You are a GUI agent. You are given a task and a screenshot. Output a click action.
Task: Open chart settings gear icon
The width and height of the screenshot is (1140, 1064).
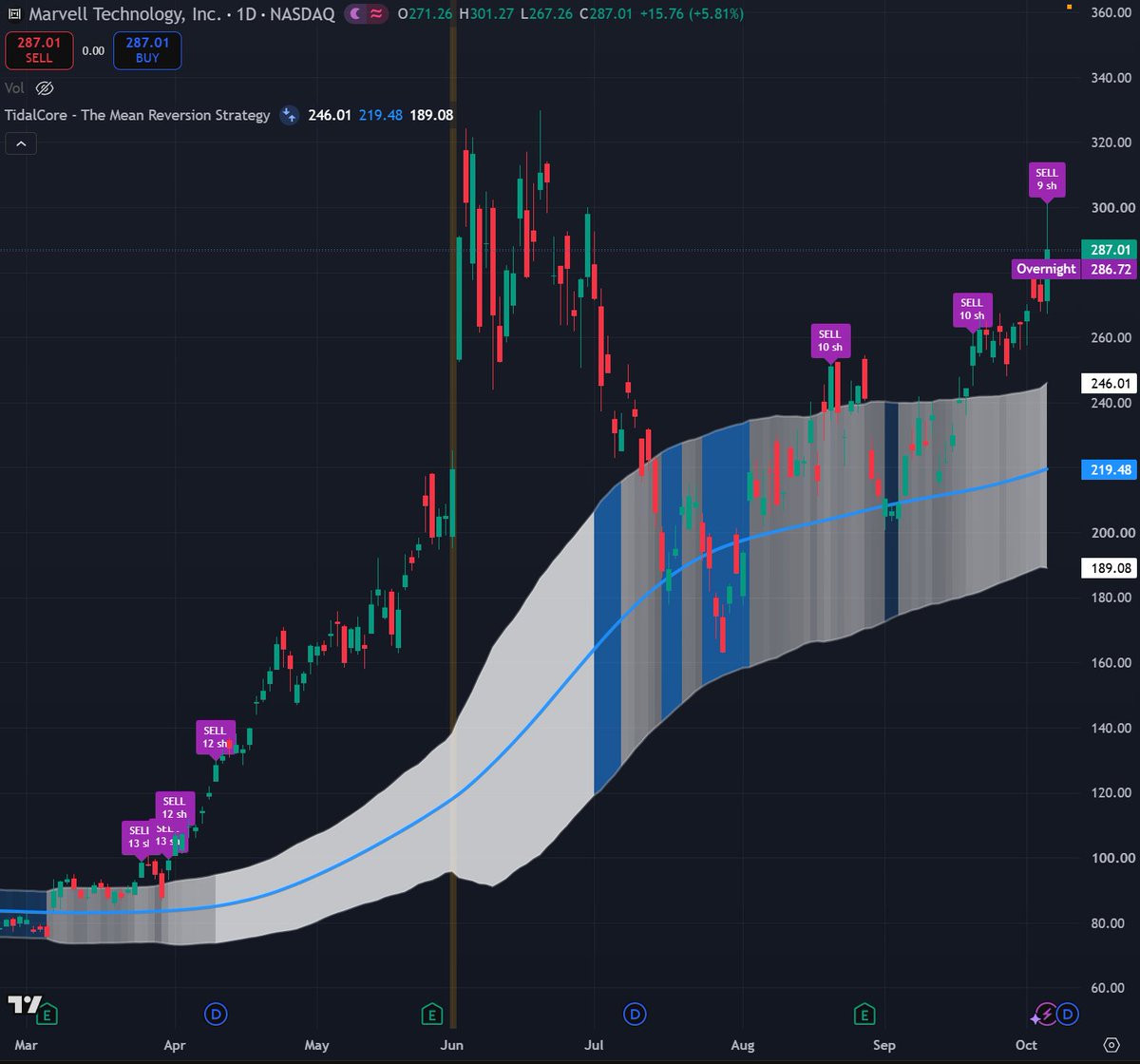coord(1111,1045)
